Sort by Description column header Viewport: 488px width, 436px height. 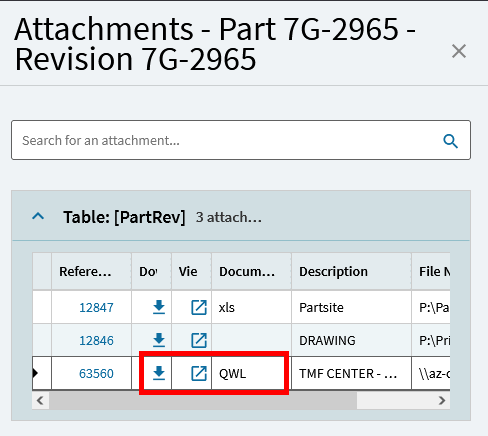pos(351,271)
